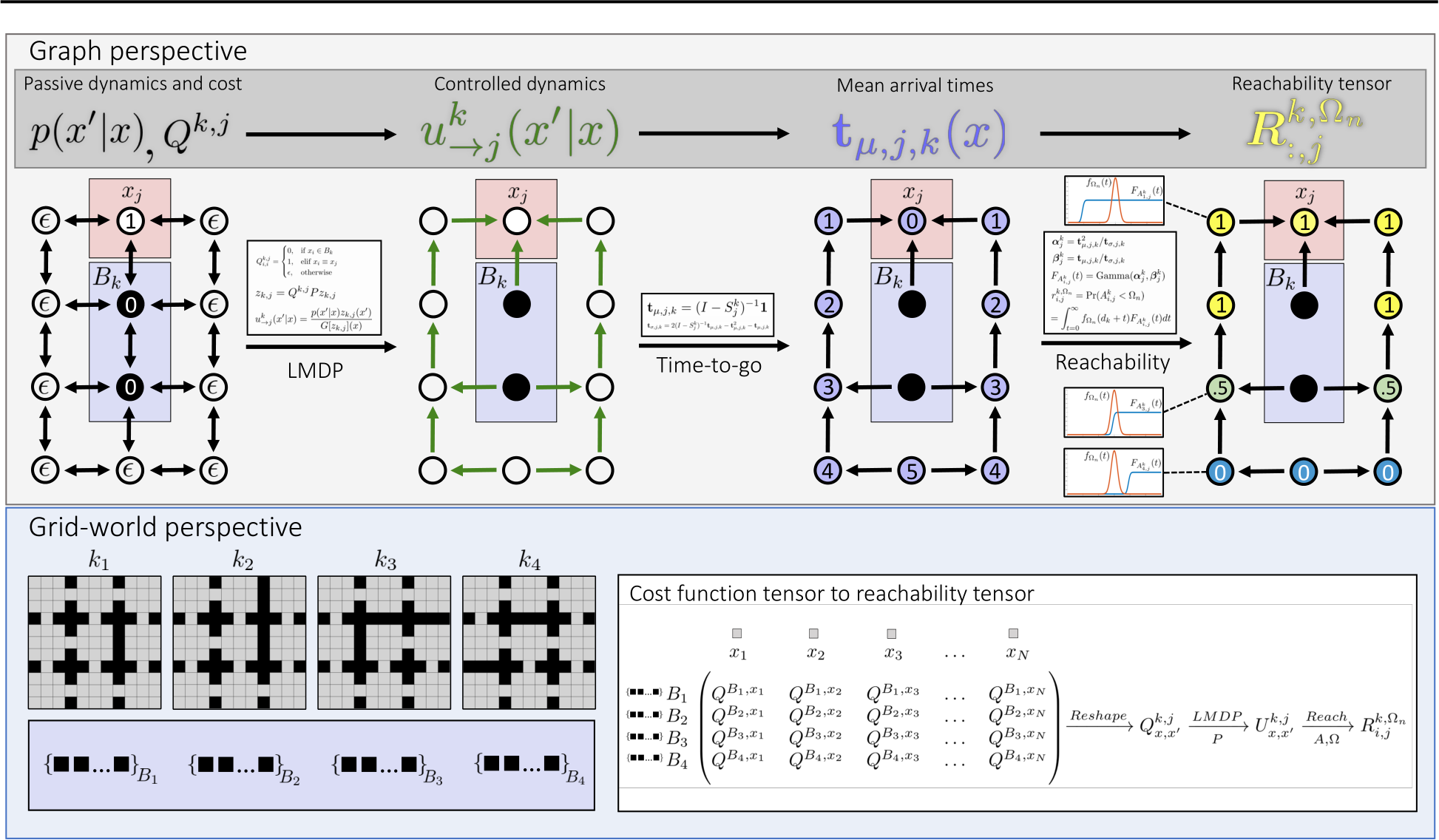Click the "Controlled dynamics" label

(x=520, y=84)
